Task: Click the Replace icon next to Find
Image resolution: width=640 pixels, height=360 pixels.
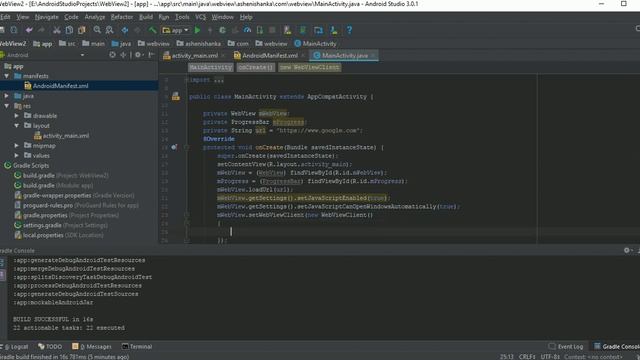Action: 109,30
